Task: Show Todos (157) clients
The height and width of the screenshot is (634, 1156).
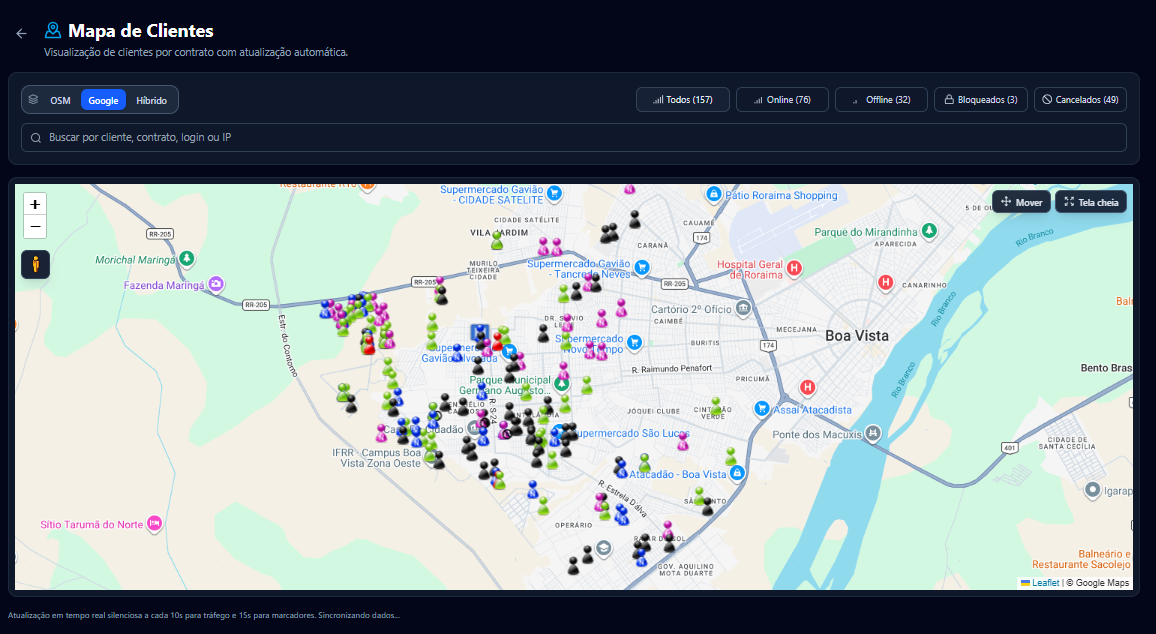Action: (683, 100)
